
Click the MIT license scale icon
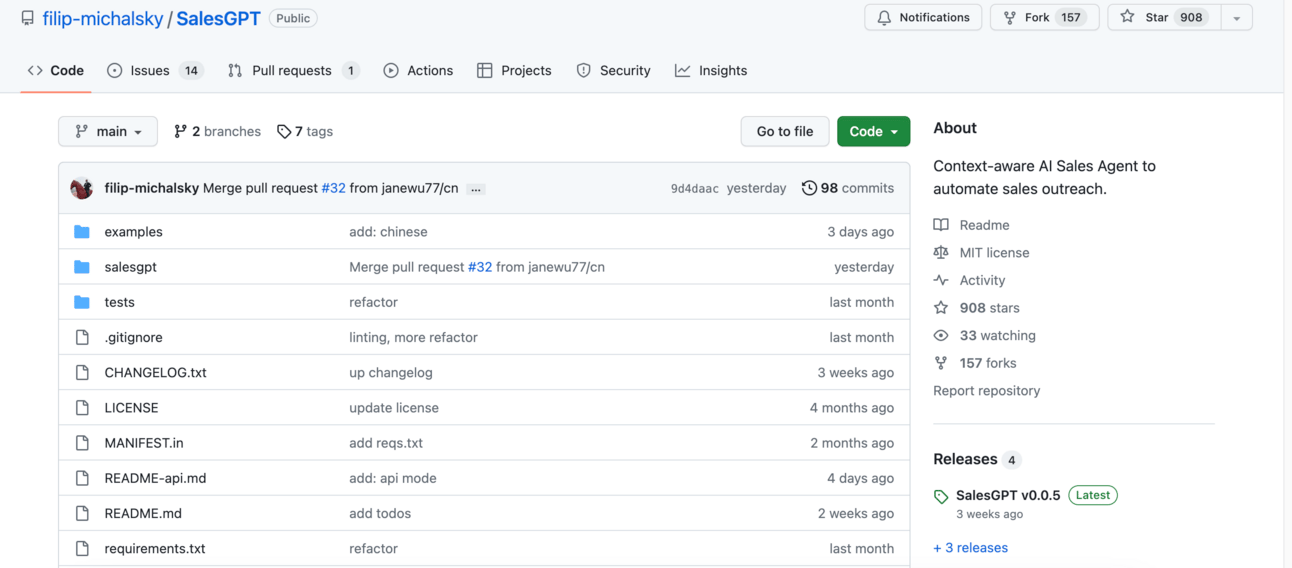coord(941,253)
